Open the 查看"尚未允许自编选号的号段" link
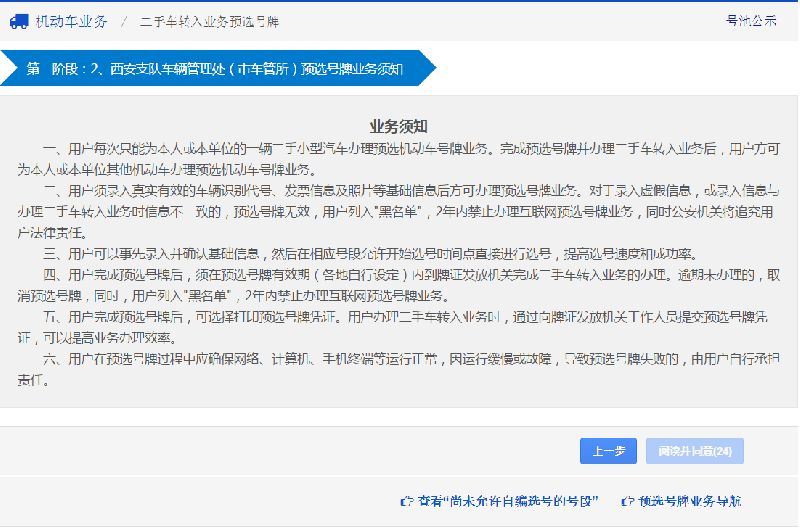This screenshot has width=800, height=528. (508, 501)
